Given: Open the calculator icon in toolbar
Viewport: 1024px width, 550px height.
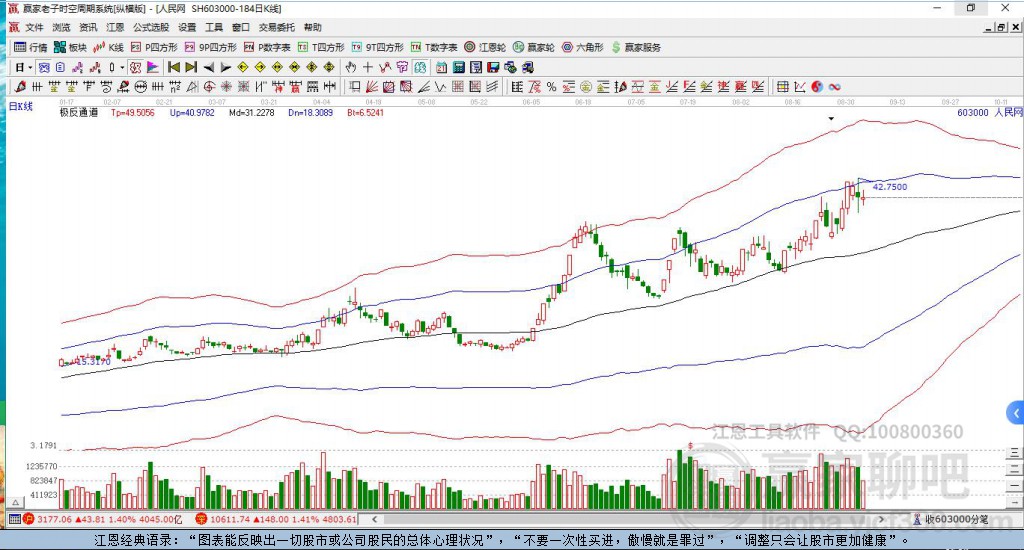Looking at the screenshot, I should coord(458,67).
